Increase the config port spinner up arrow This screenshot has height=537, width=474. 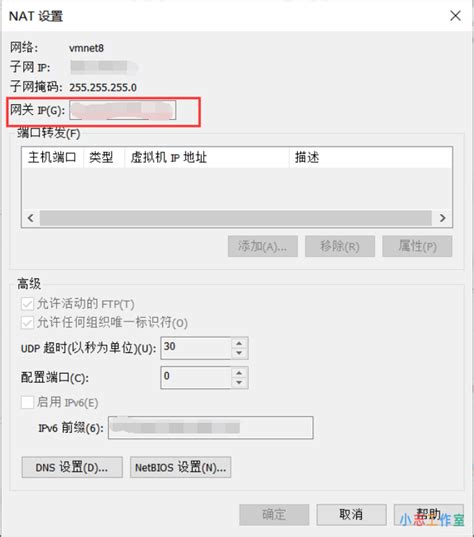[239, 373]
